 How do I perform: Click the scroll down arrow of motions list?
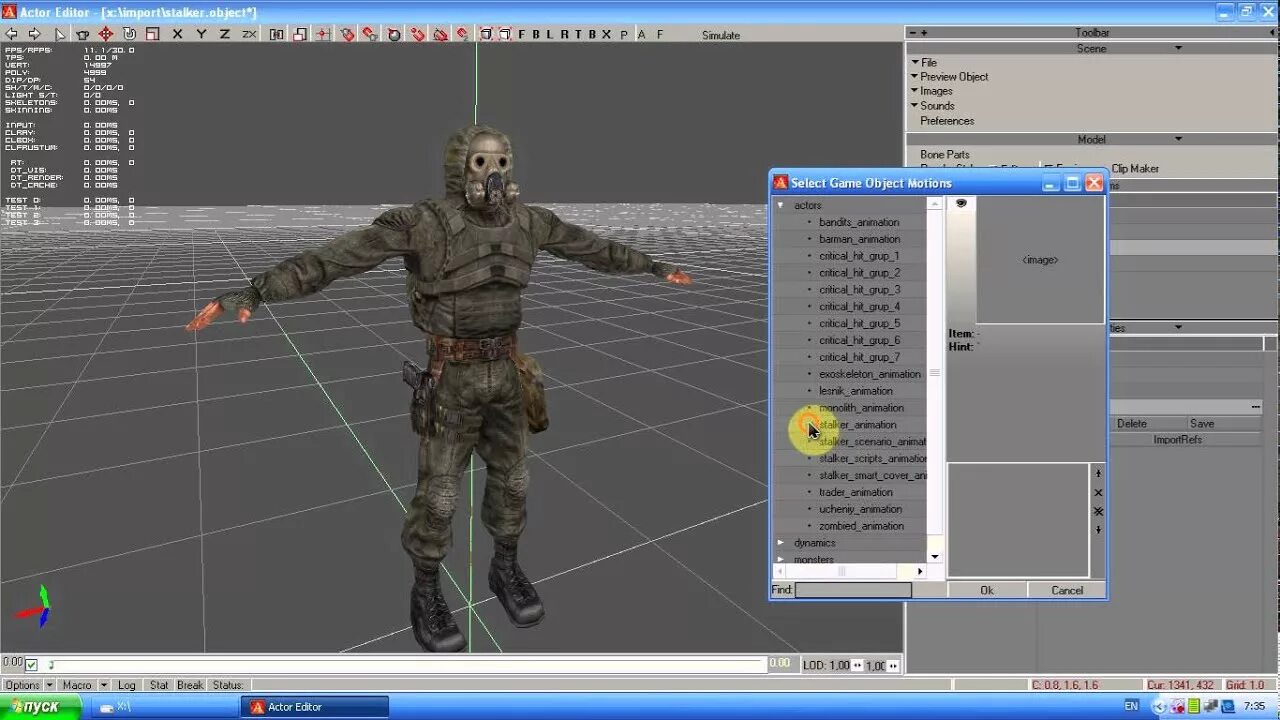[x=935, y=557]
